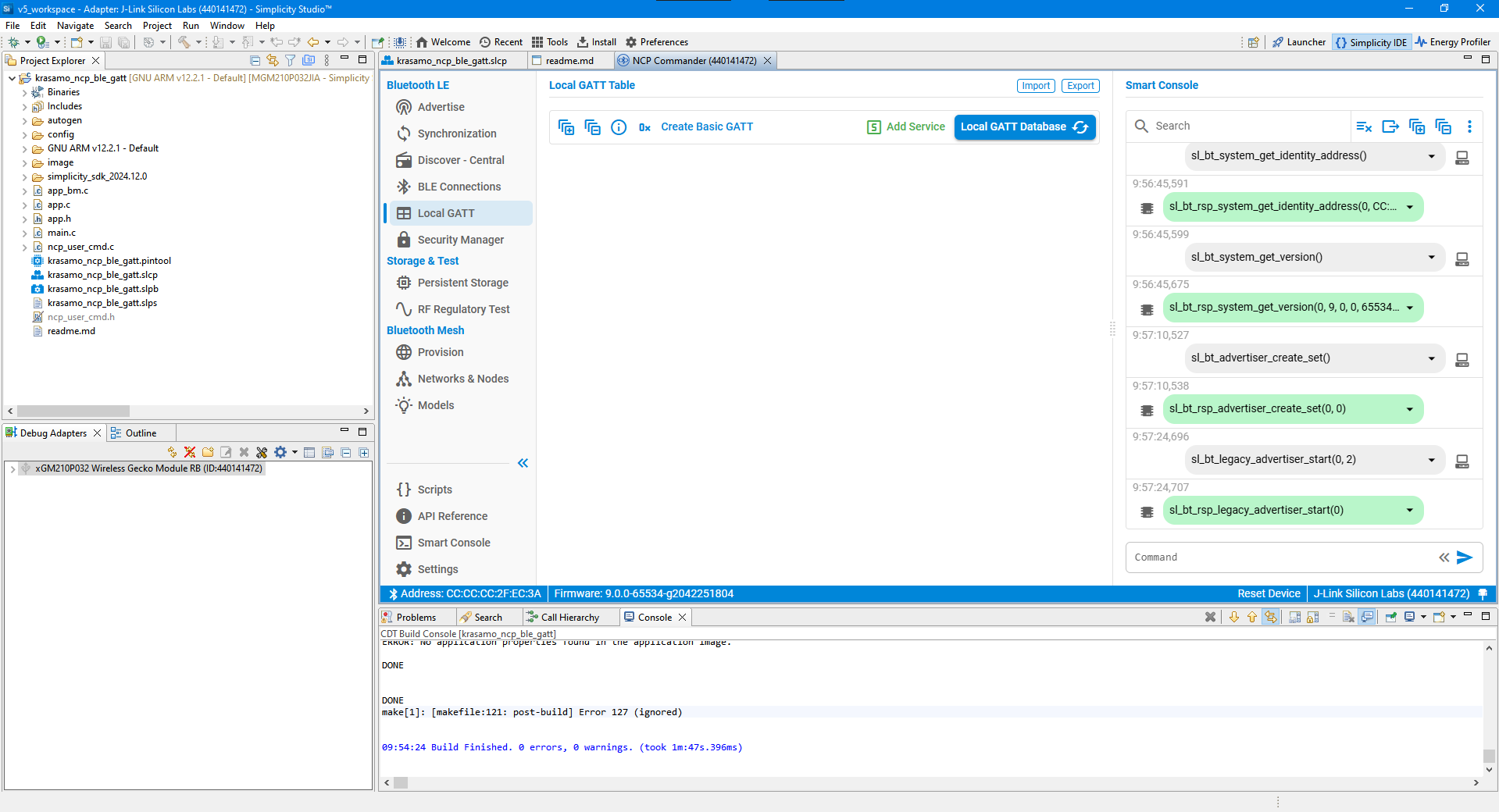Image resolution: width=1499 pixels, height=812 pixels.
Task: Click the GATT info icon
Action: pos(619,127)
